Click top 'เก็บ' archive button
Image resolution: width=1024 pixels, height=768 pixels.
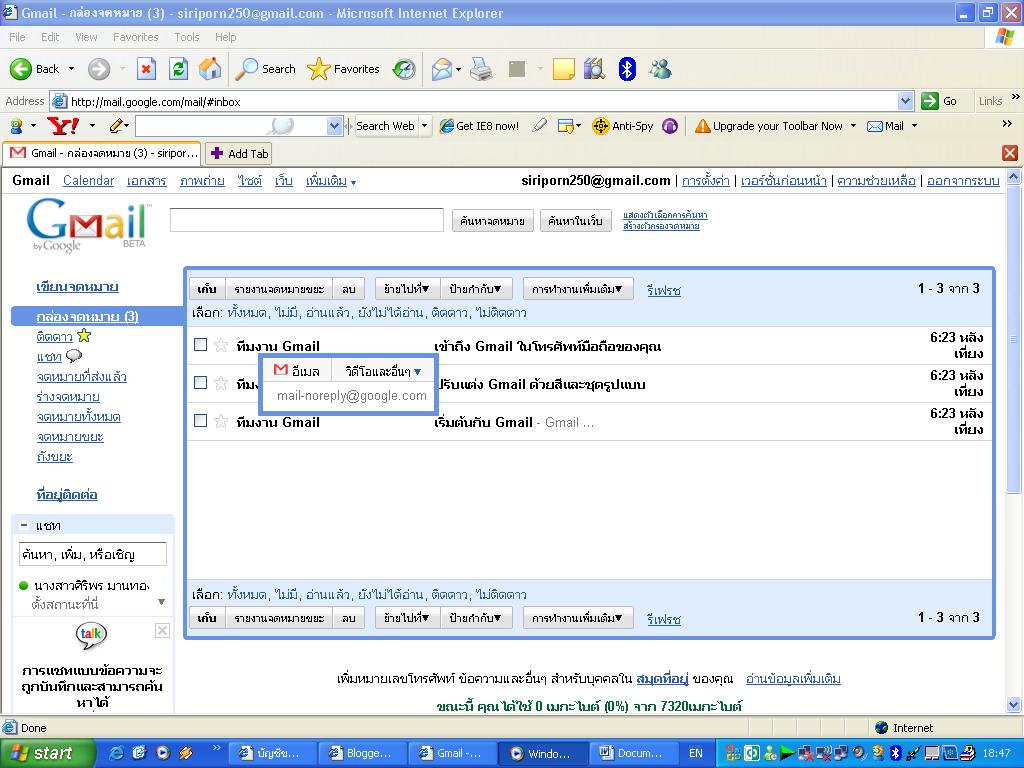(x=207, y=289)
